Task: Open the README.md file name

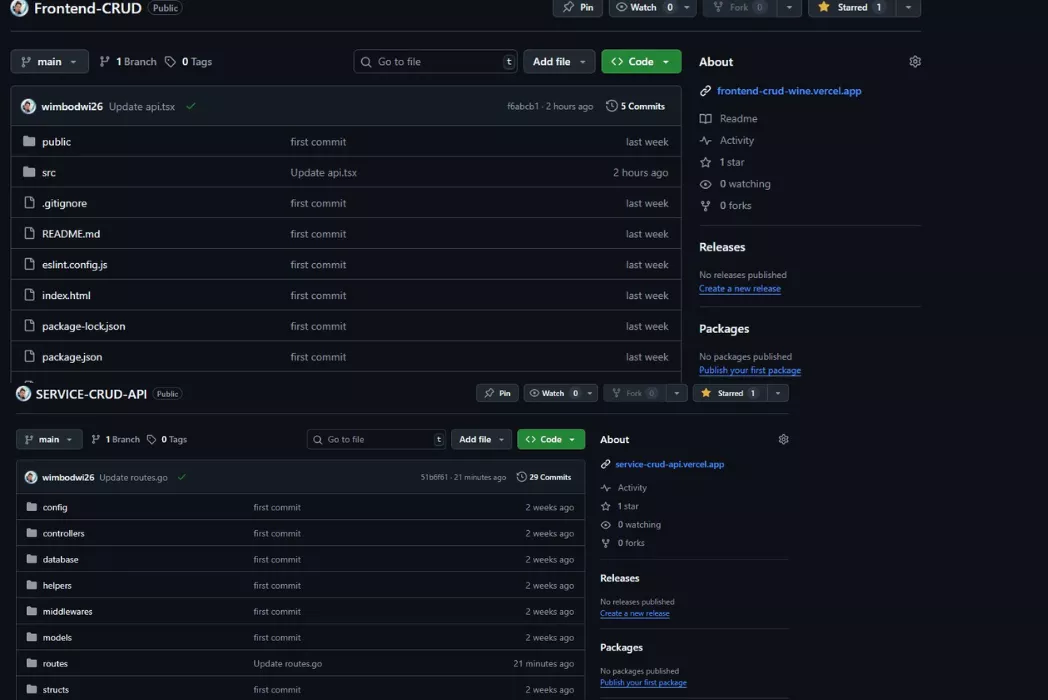Action: 71,234
